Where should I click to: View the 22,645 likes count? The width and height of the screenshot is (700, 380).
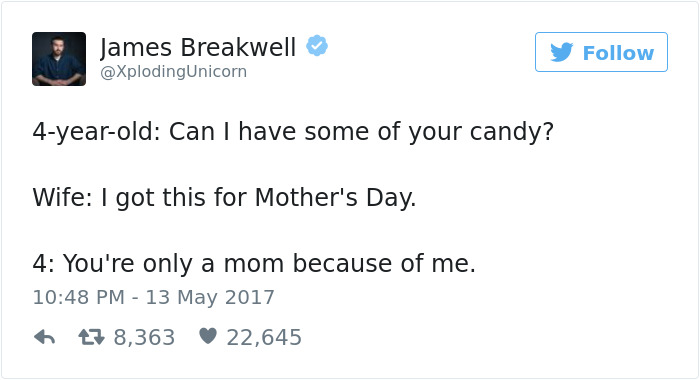point(264,338)
